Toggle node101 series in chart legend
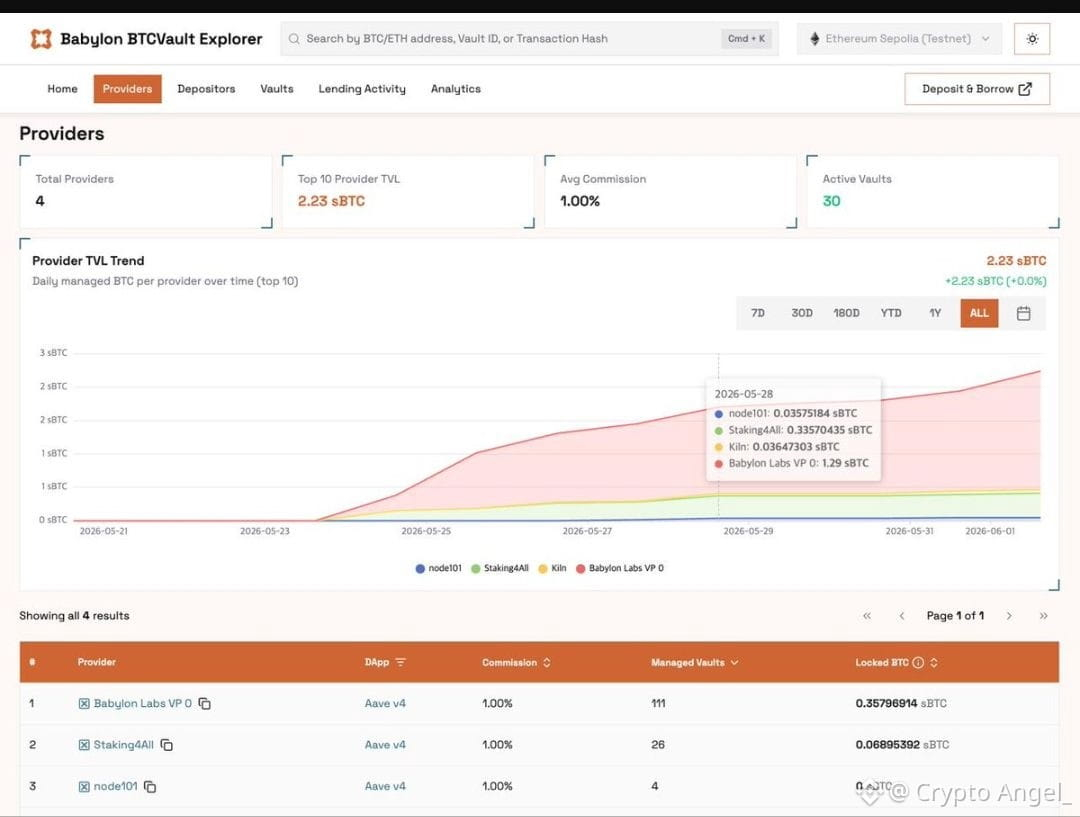This screenshot has height=817, width=1080. coord(439,568)
